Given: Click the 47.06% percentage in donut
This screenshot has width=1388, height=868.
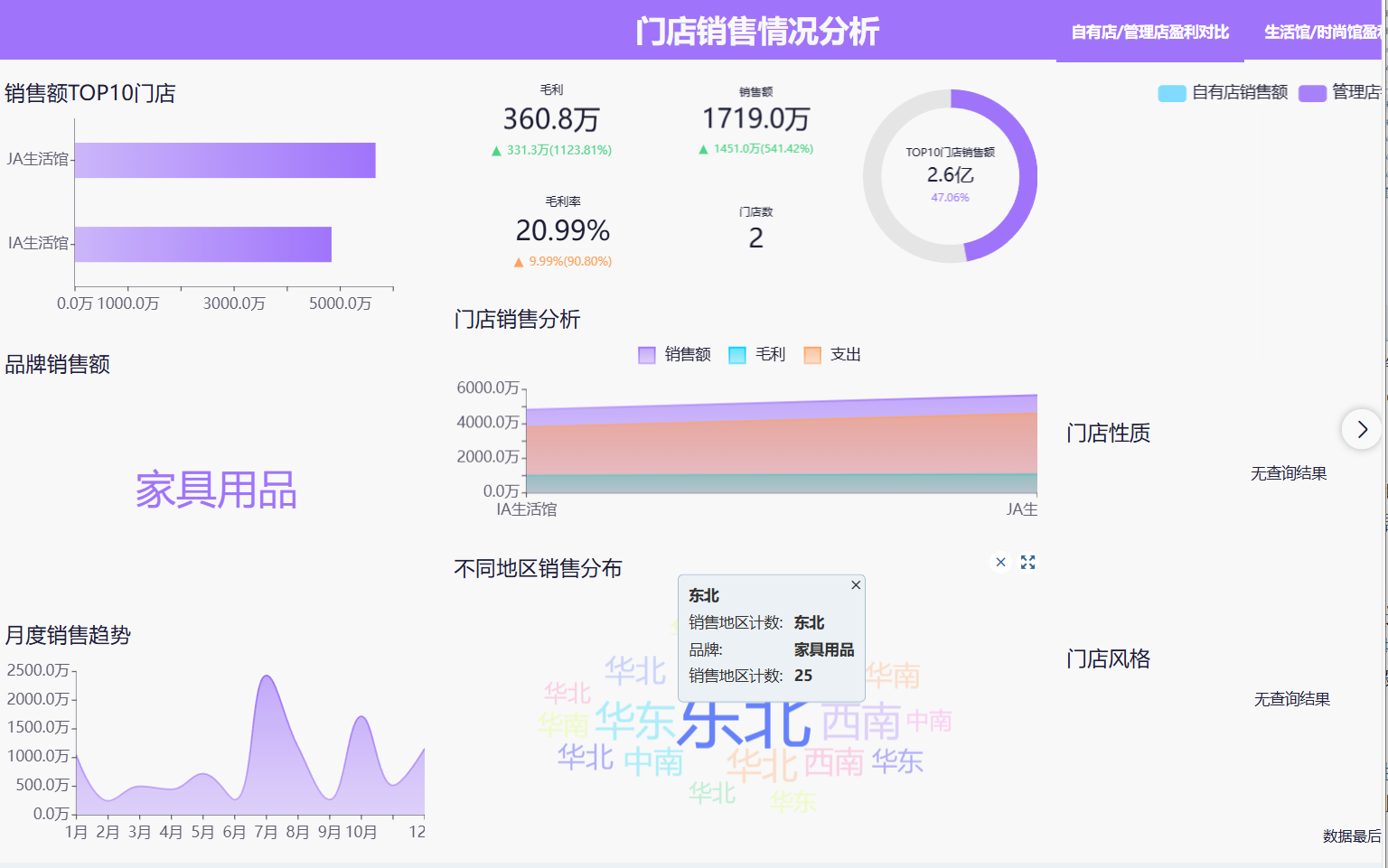Looking at the screenshot, I should click(x=951, y=198).
